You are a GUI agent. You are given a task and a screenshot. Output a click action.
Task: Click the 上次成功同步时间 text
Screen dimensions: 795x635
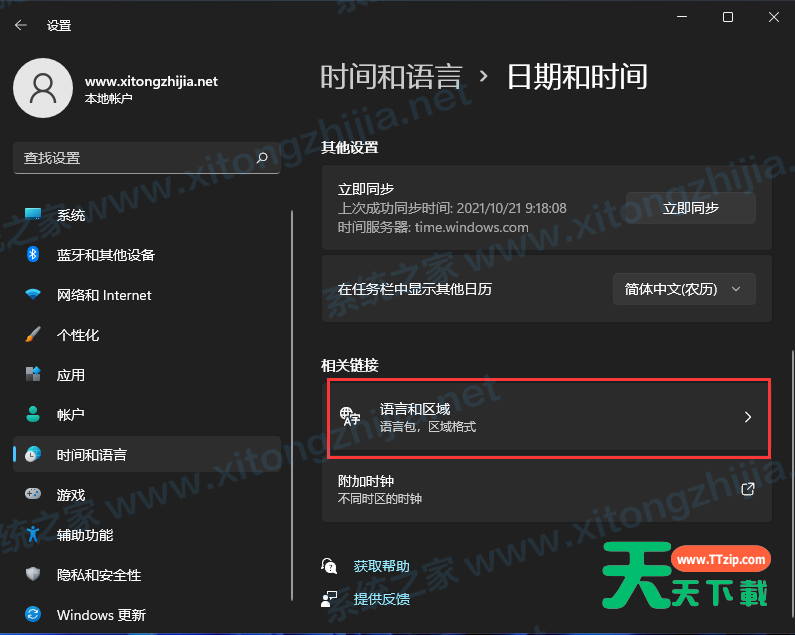tap(452, 208)
